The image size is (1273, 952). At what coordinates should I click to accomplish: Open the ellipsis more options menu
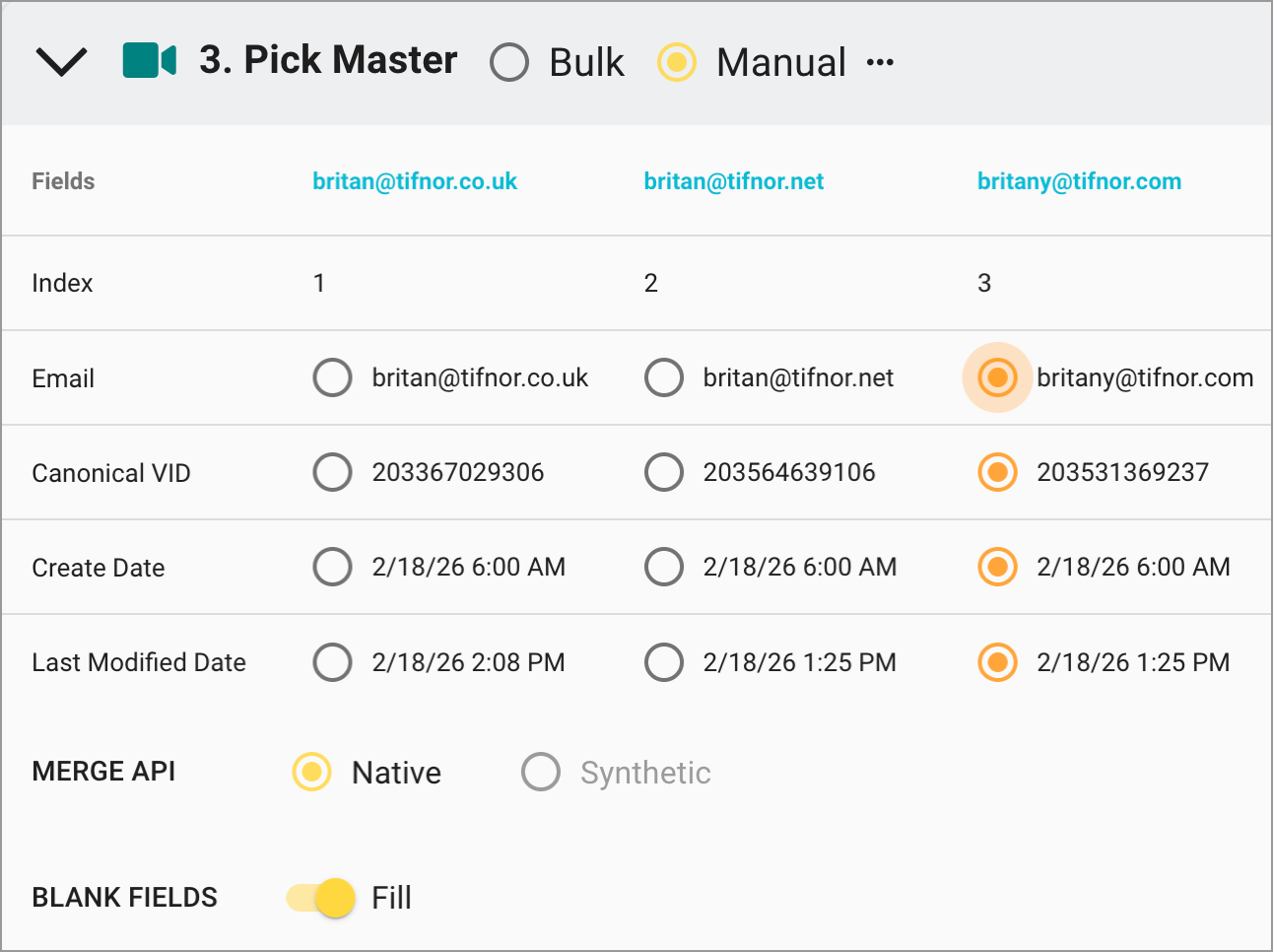click(x=882, y=61)
